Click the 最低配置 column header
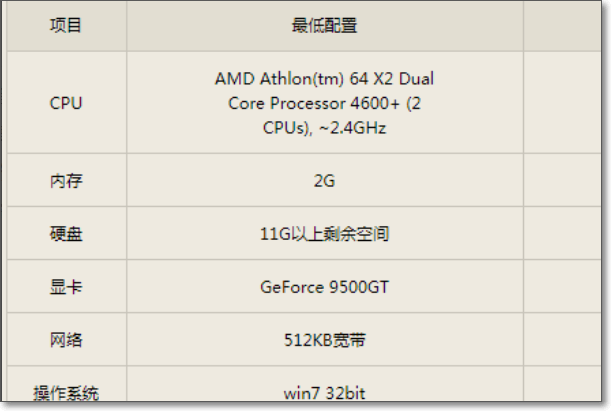Viewport: 611px width, 411px height. pyautogui.click(x=325, y=26)
